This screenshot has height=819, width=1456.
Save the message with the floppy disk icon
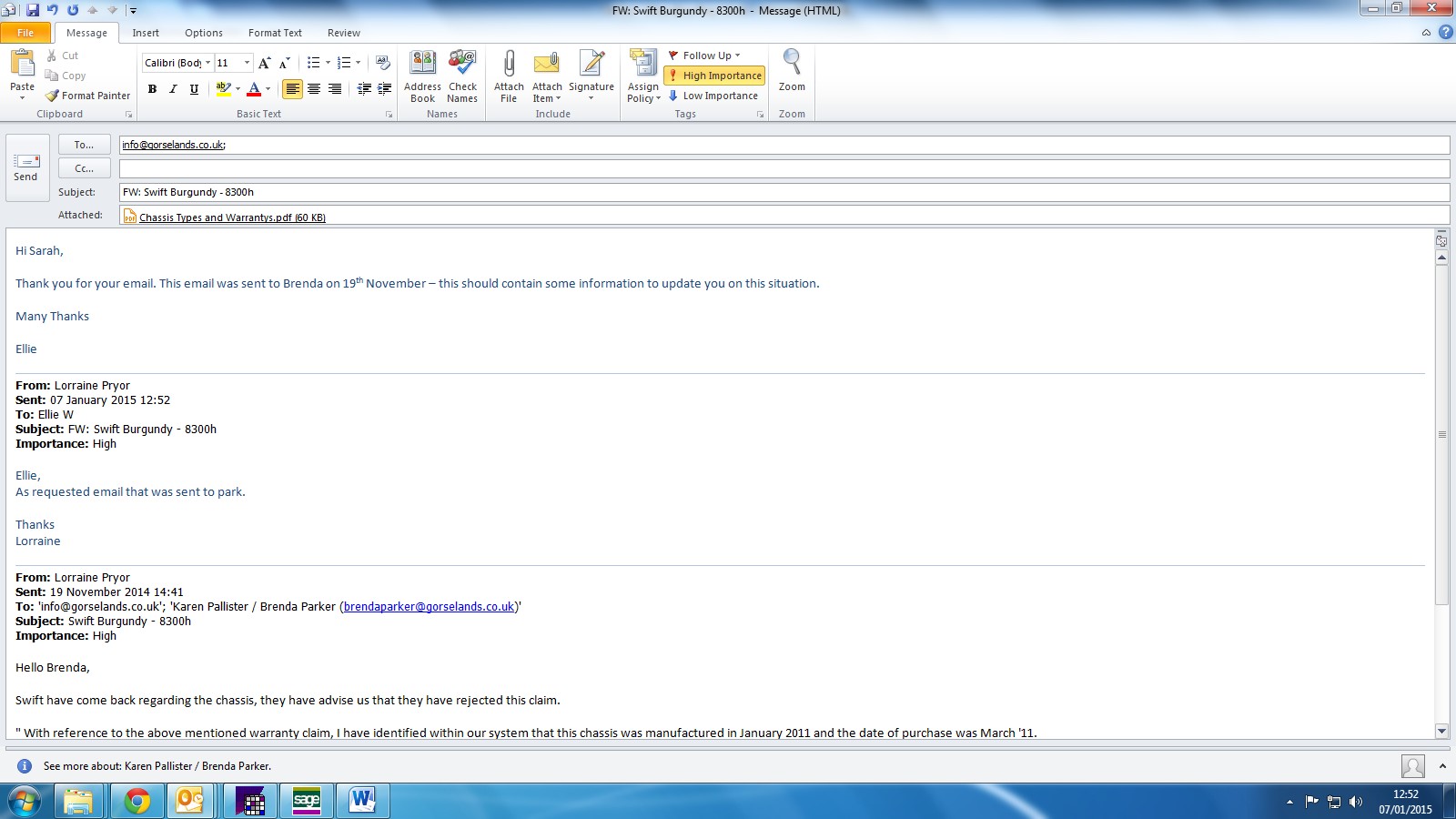33,10
